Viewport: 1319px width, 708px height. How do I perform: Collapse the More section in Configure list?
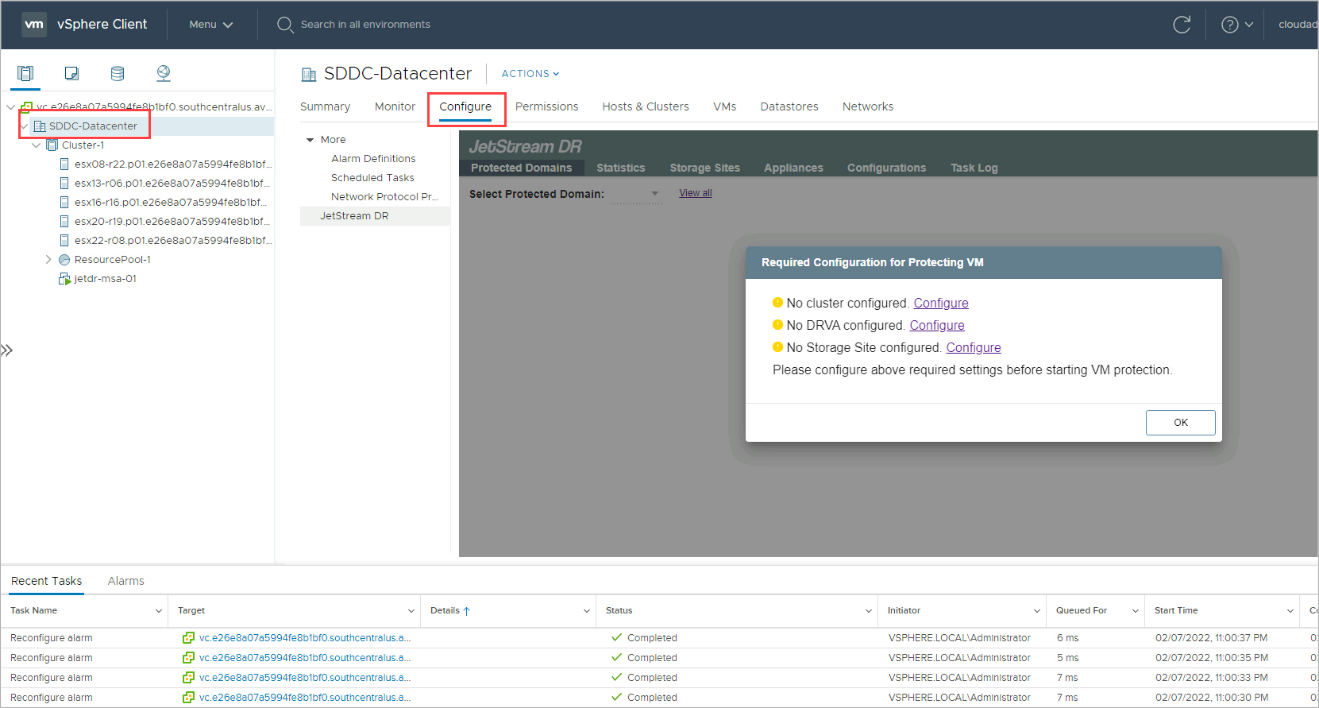[x=309, y=140]
